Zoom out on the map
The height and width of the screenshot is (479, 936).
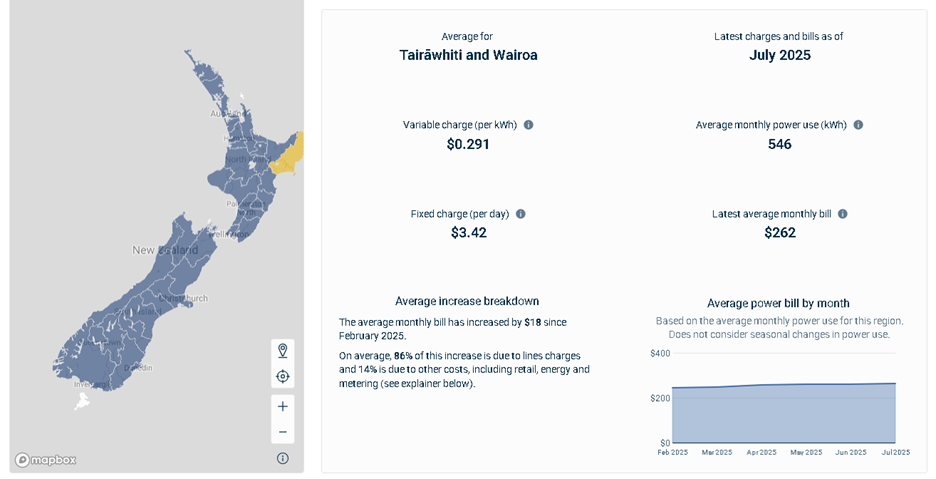283,432
